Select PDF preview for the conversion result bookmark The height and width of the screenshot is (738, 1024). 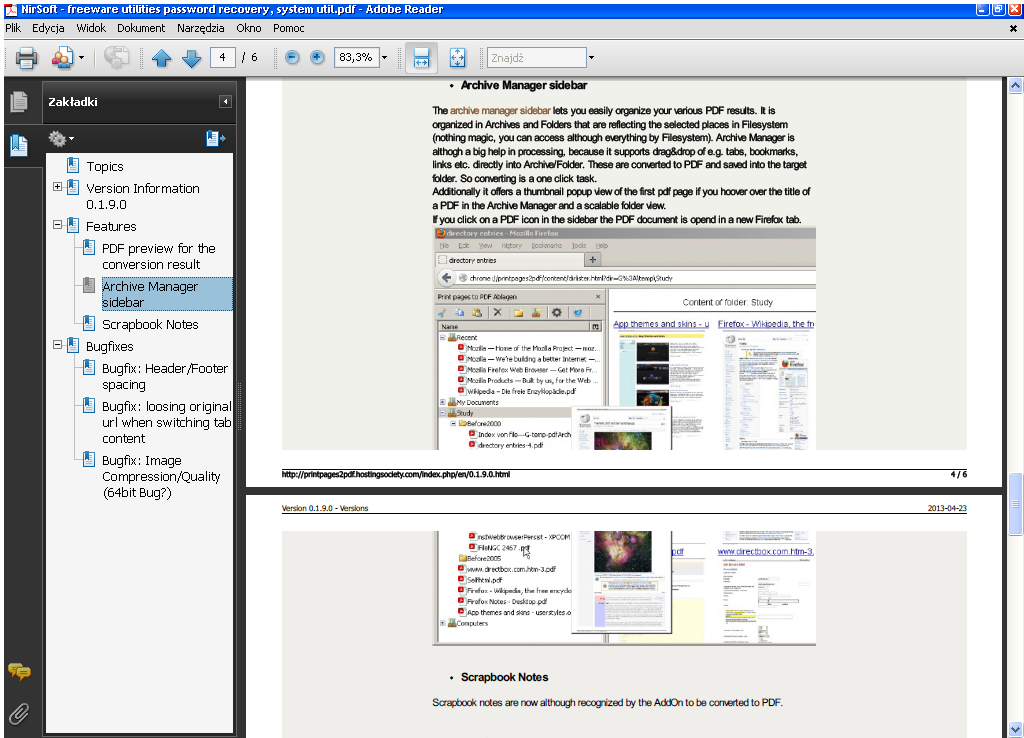(159, 257)
